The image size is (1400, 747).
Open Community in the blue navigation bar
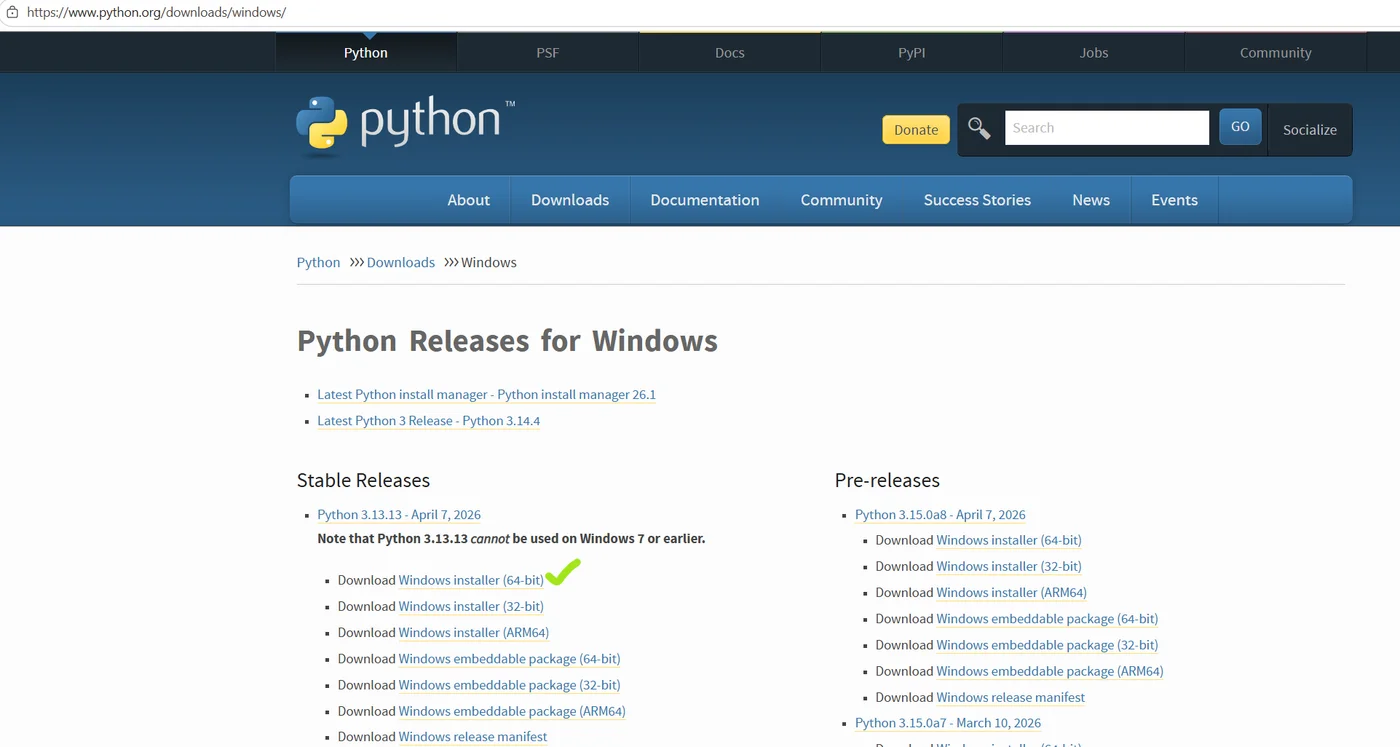(842, 200)
